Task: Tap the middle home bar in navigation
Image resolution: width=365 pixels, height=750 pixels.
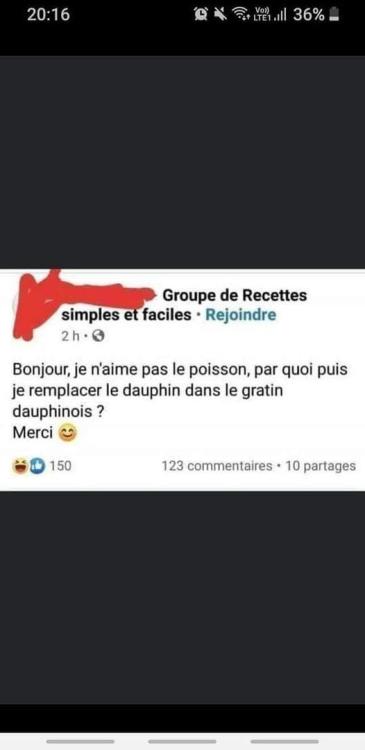Action: 182,741
